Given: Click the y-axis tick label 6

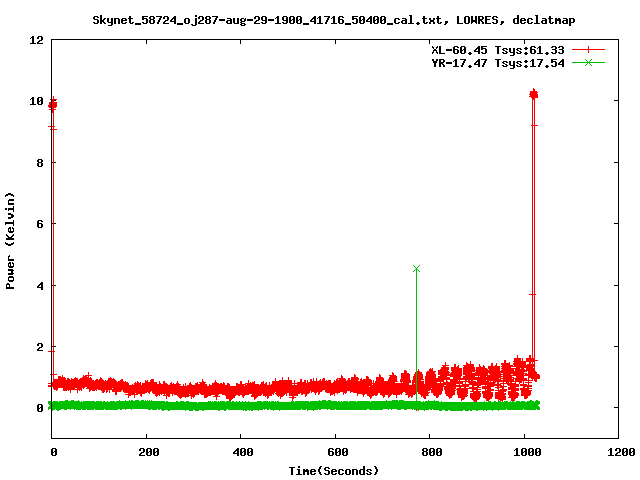Looking at the screenshot, I should [40, 224].
